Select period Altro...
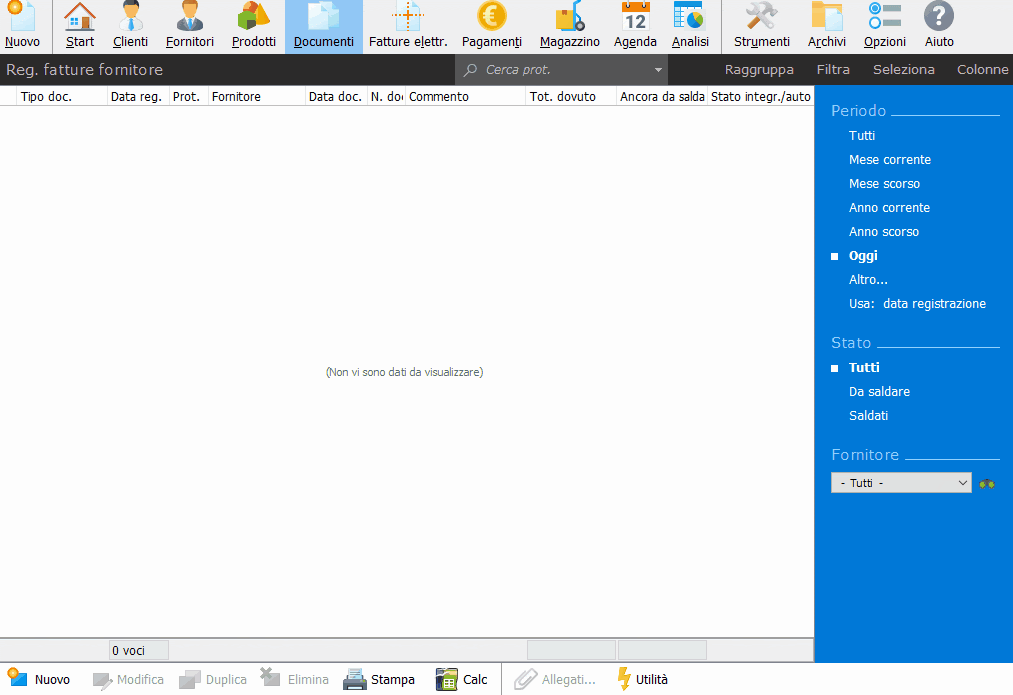 tap(868, 280)
